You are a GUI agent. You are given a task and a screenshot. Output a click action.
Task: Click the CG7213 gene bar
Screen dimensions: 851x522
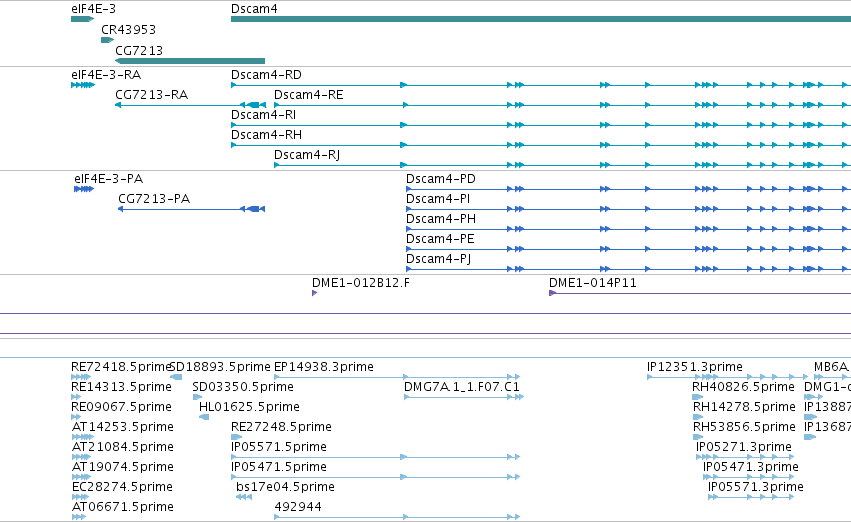(x=190, y=61)
